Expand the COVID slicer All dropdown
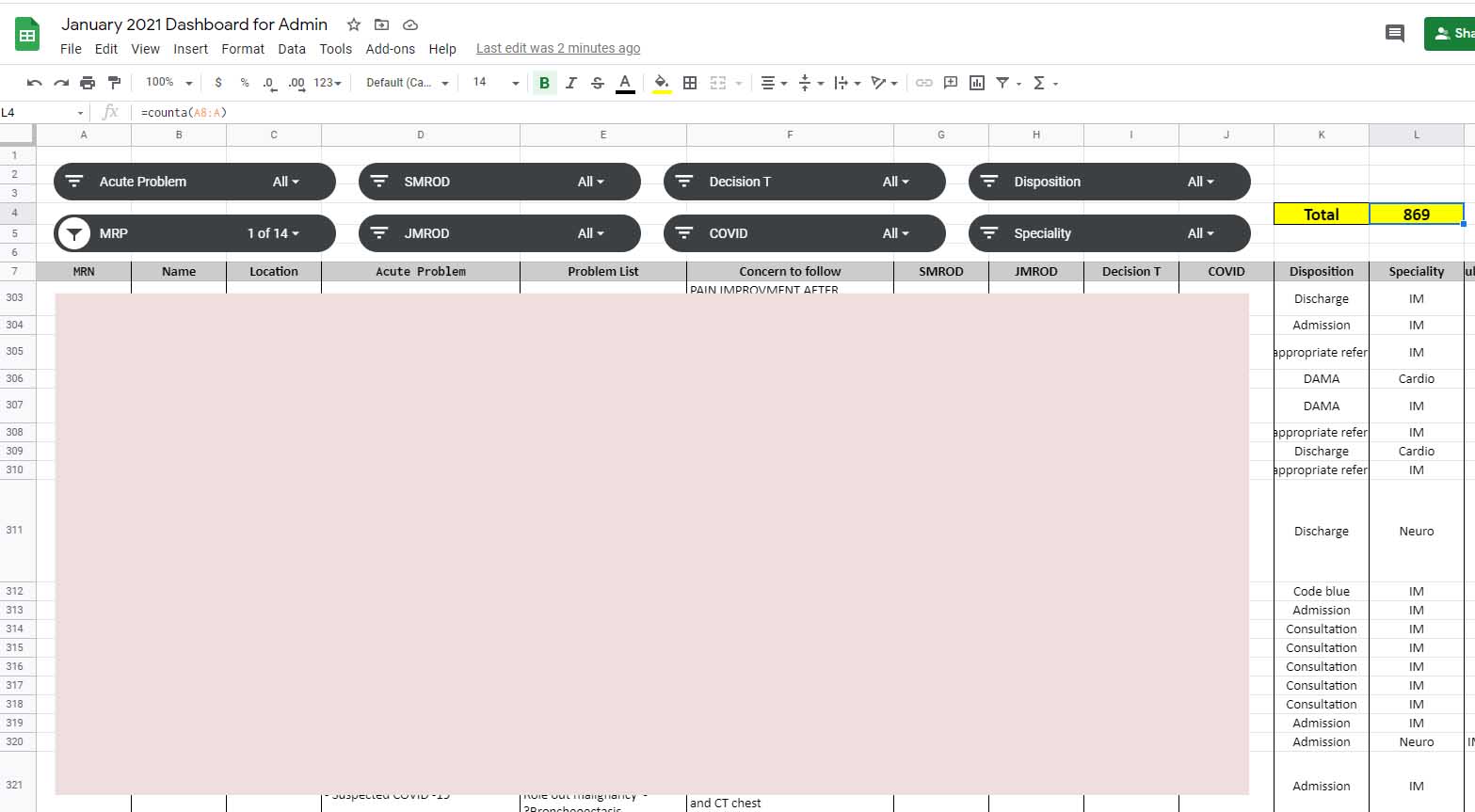1475x812 pixels. coord(895,232)
